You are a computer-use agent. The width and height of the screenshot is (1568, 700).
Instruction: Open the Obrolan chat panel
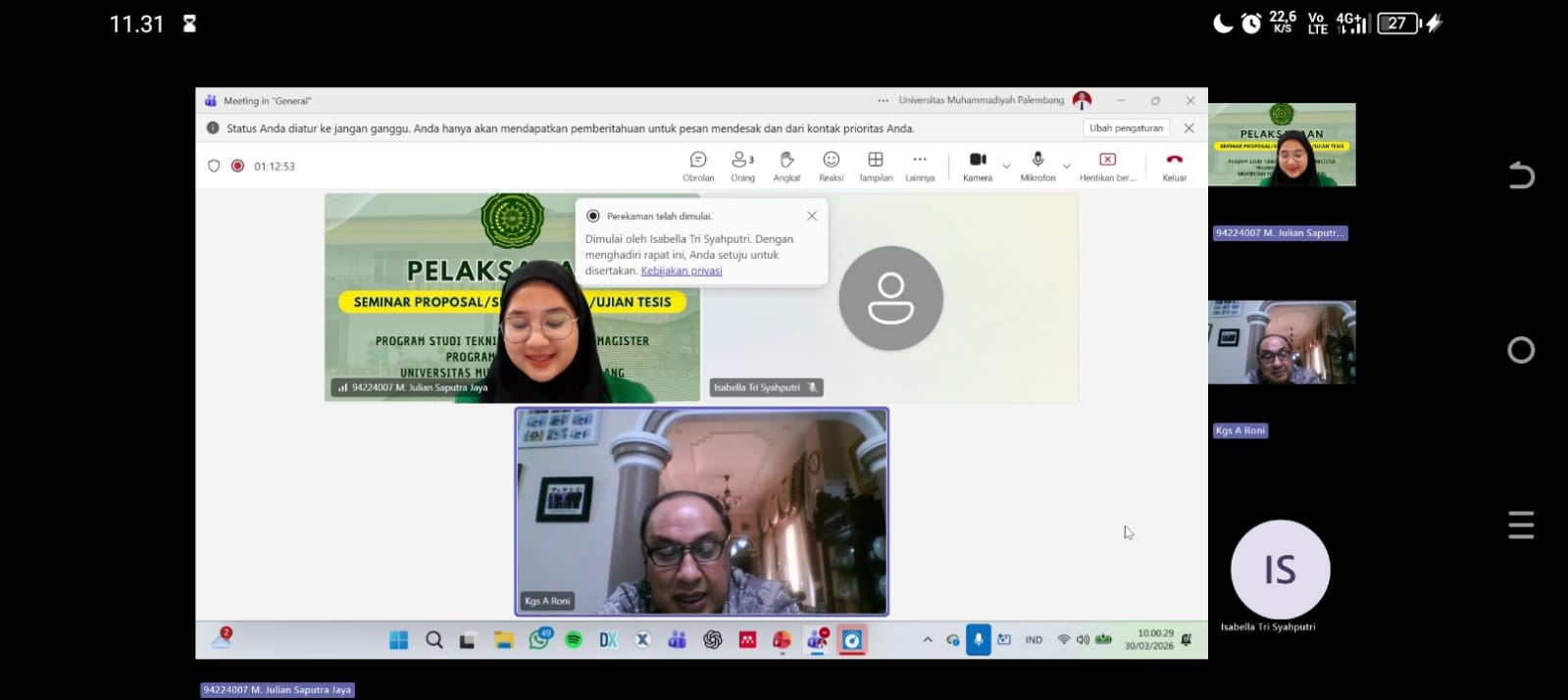click(698, 165)
